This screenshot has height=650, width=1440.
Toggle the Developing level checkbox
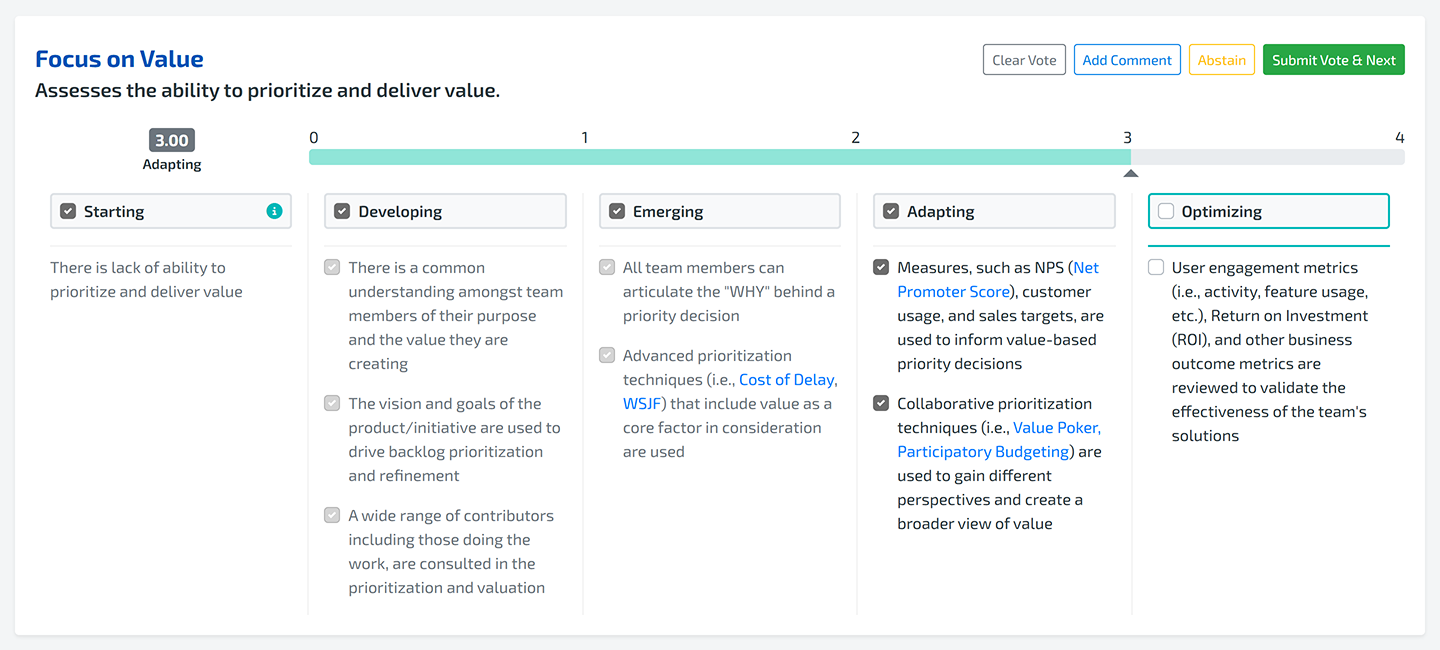pyautogui.click(x=342, y=211)
